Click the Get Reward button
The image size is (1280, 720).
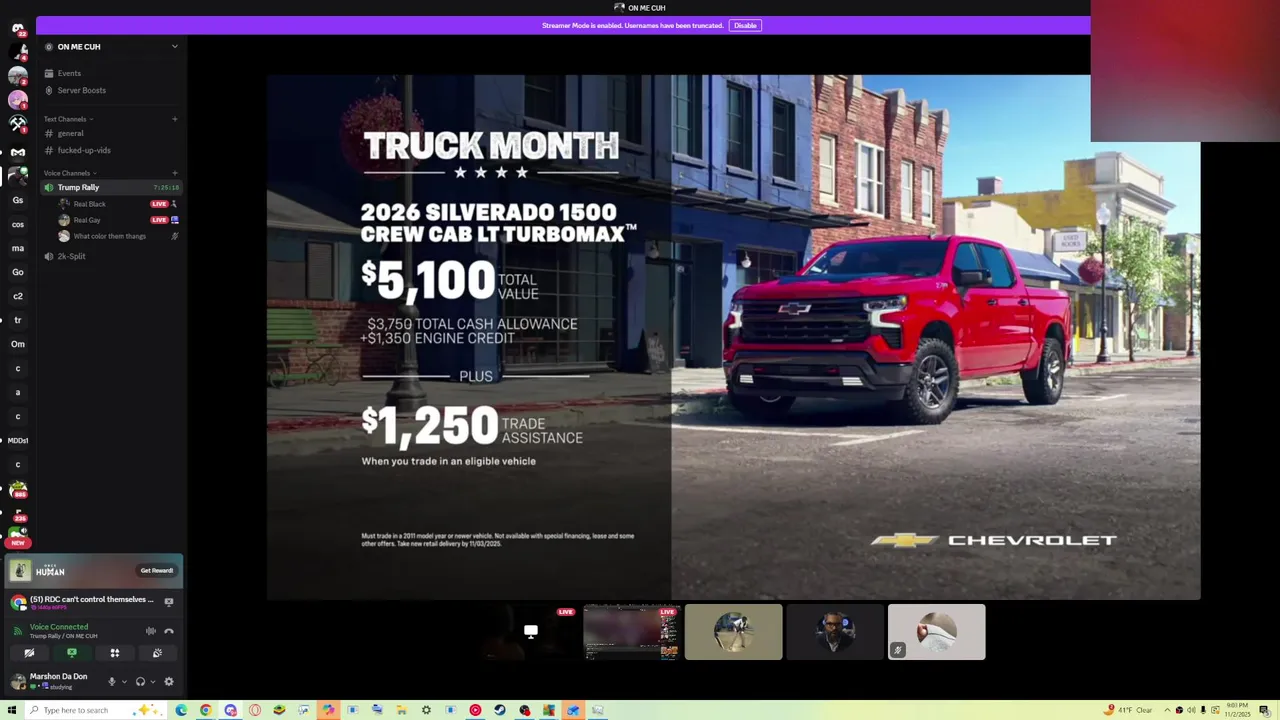point(157,570)
